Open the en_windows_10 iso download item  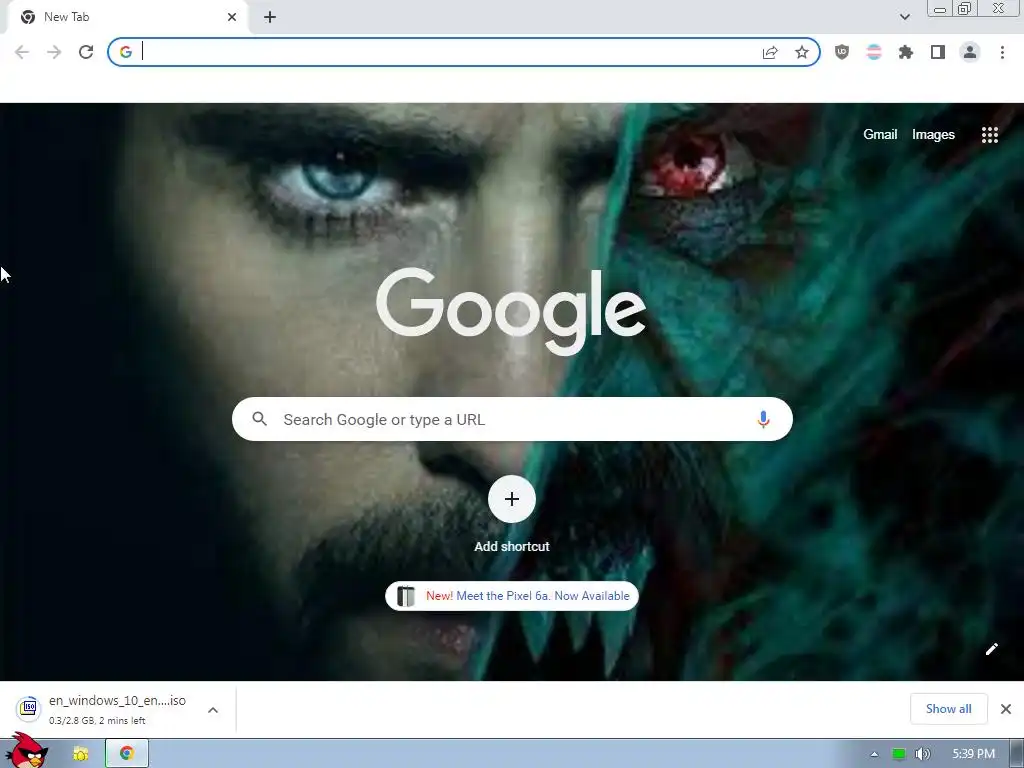(104, 709)
